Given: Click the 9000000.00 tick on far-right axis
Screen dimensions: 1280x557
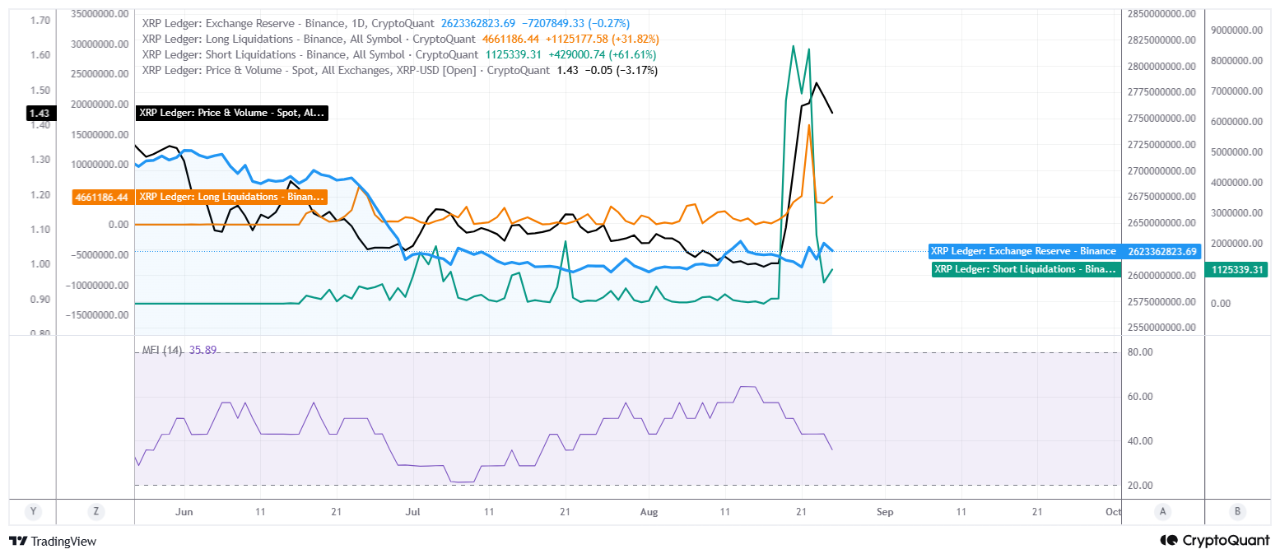Looking at the screenshot, I should point(1237,29).
